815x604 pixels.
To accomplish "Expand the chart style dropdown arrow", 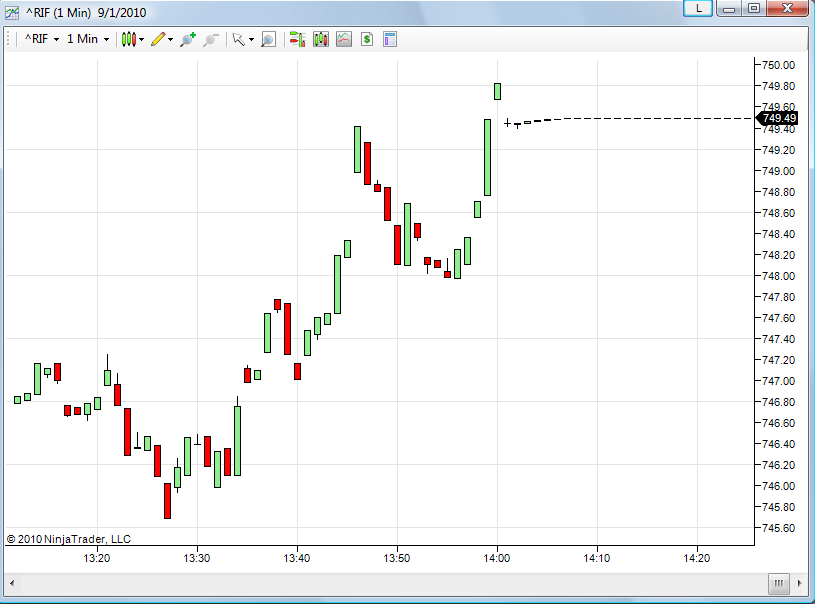I will tap(141, 40).
